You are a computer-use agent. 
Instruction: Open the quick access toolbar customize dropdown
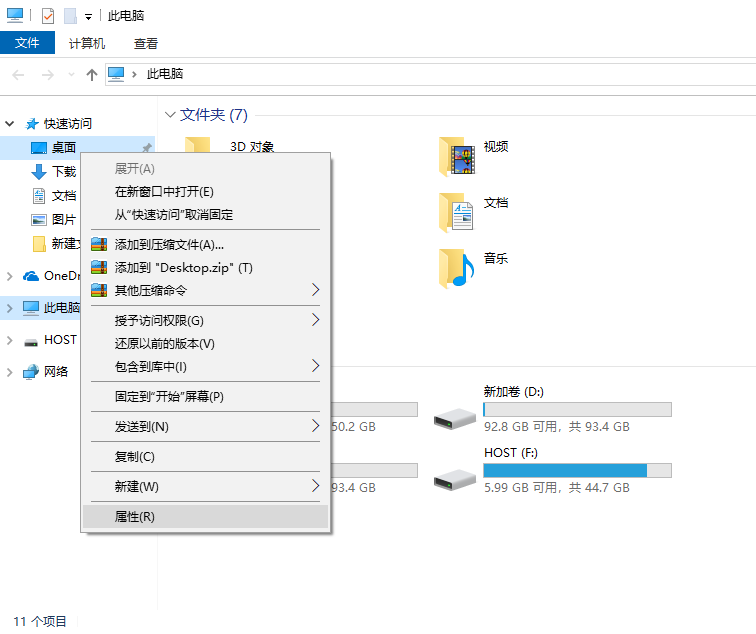point(88,17)
